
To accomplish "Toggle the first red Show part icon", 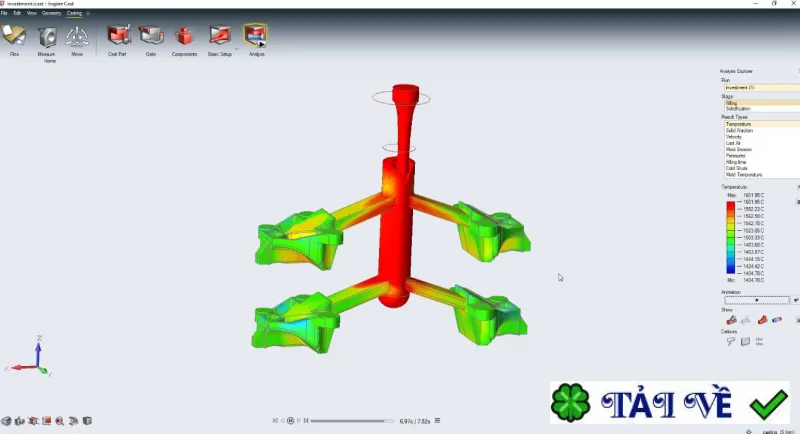I will click(x=731, y=320).
